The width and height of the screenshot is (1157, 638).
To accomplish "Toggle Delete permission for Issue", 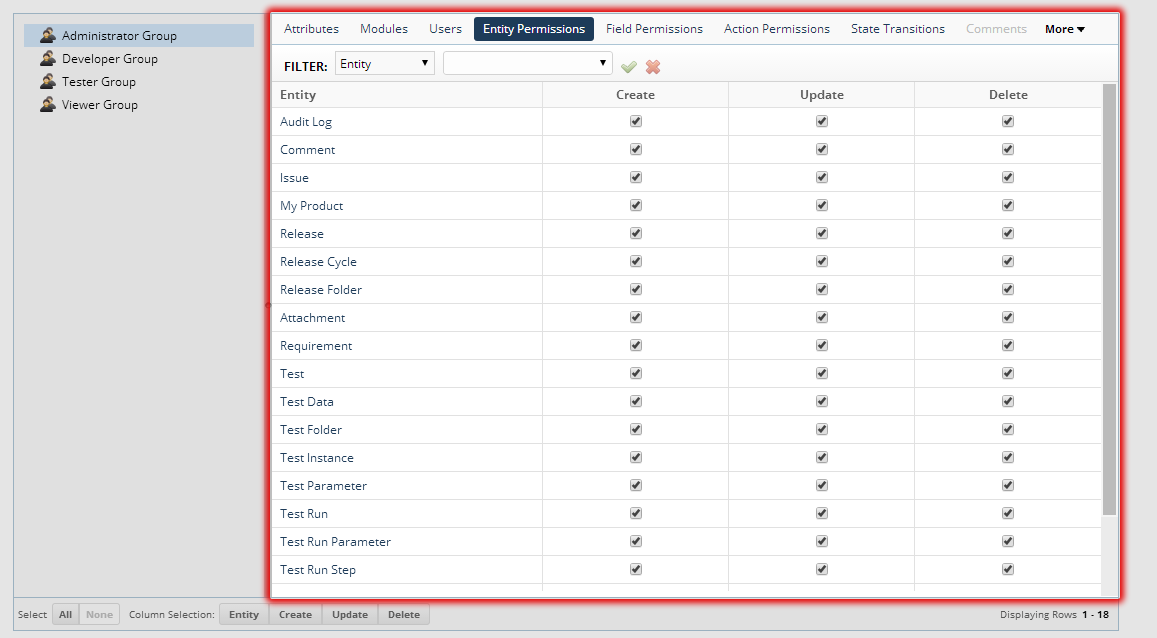I will pos(1008,177).
